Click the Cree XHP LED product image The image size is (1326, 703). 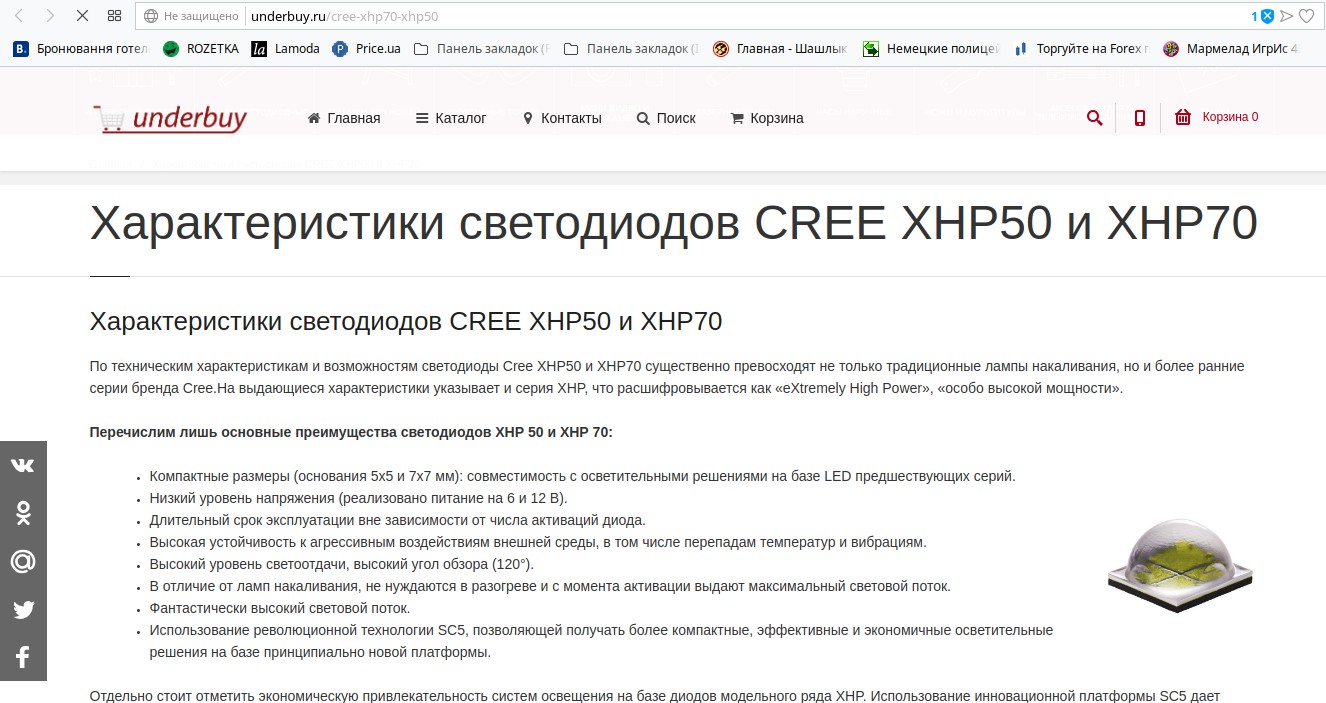(1180, 567)
